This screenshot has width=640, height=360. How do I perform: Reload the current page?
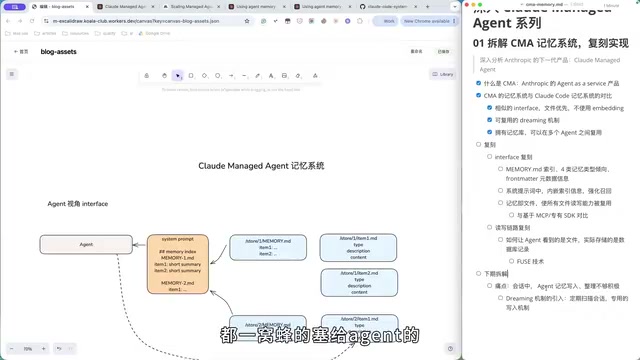pyautogui.click(x=32, y=21)
